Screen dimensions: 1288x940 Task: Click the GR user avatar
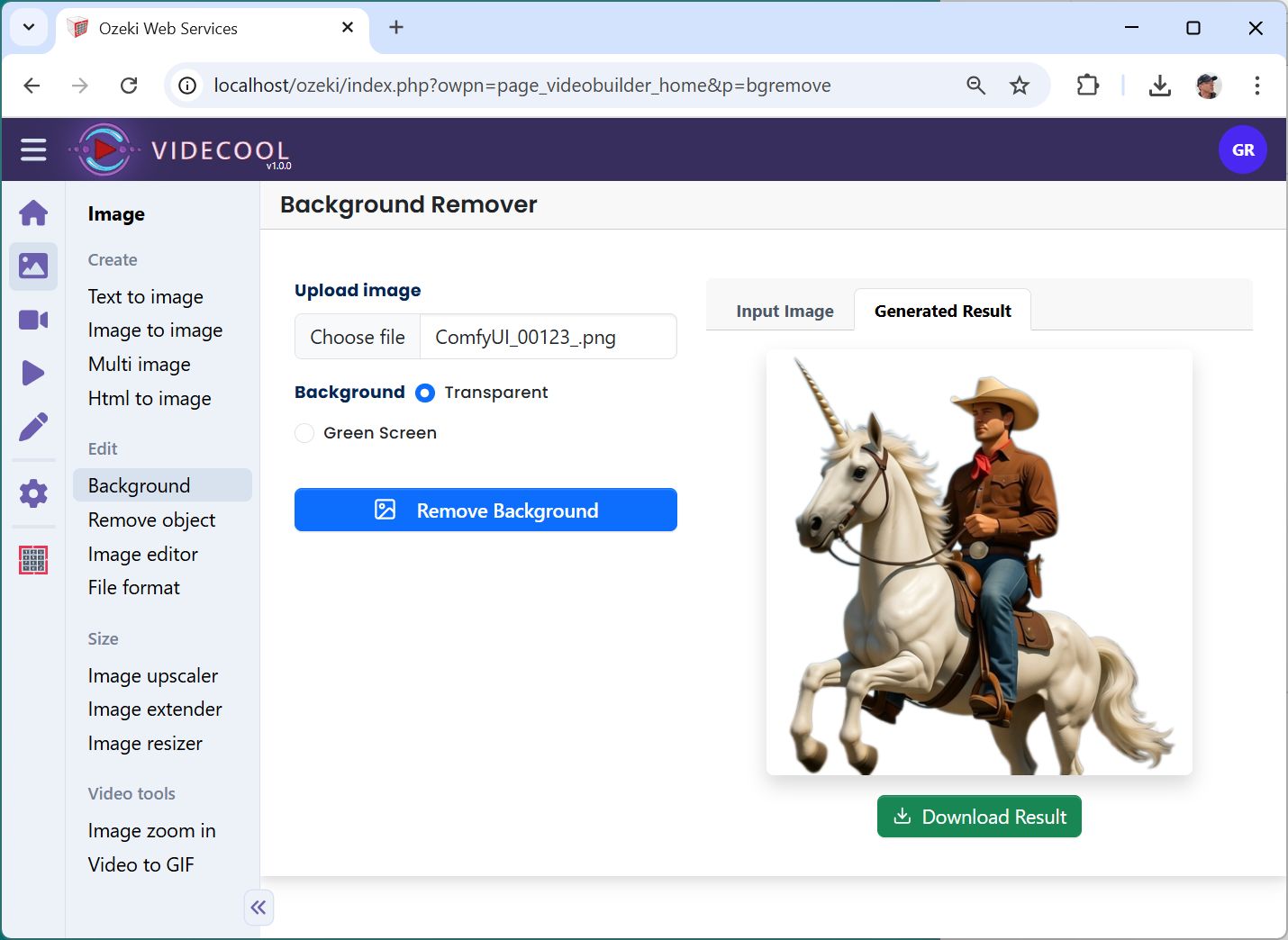click(x=1242, y=150)
